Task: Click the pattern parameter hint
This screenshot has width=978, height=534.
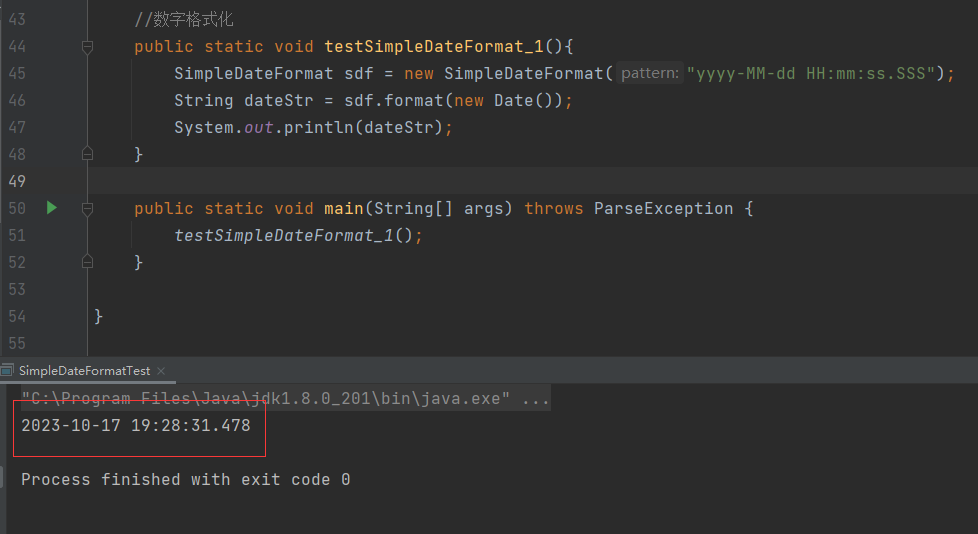Action: pos(650,73)
